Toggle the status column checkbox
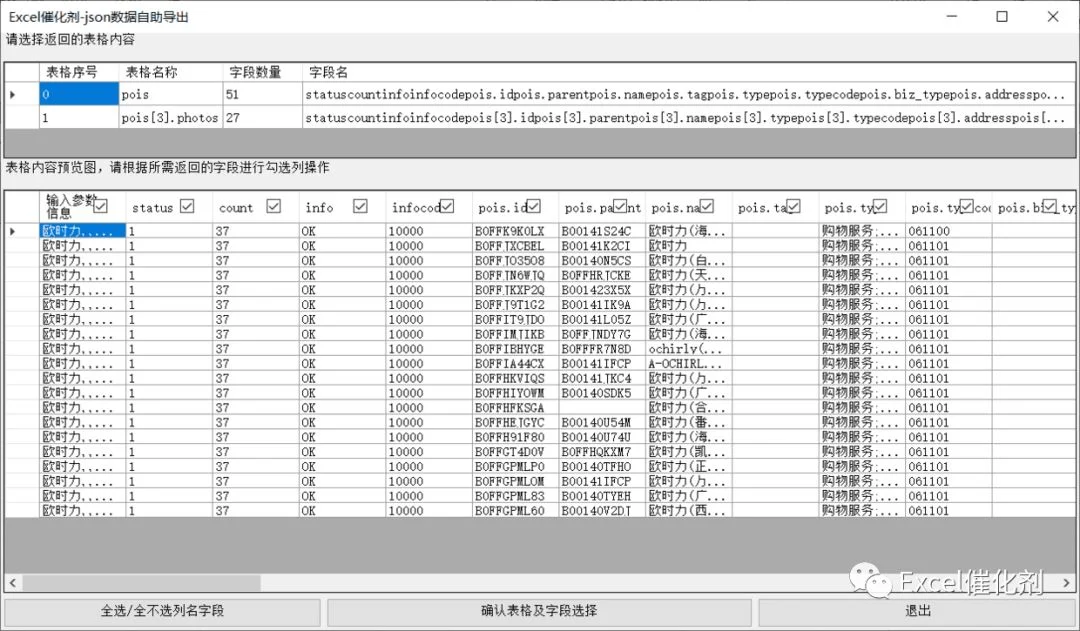The image size is (1080, 631). coord(187,206)
